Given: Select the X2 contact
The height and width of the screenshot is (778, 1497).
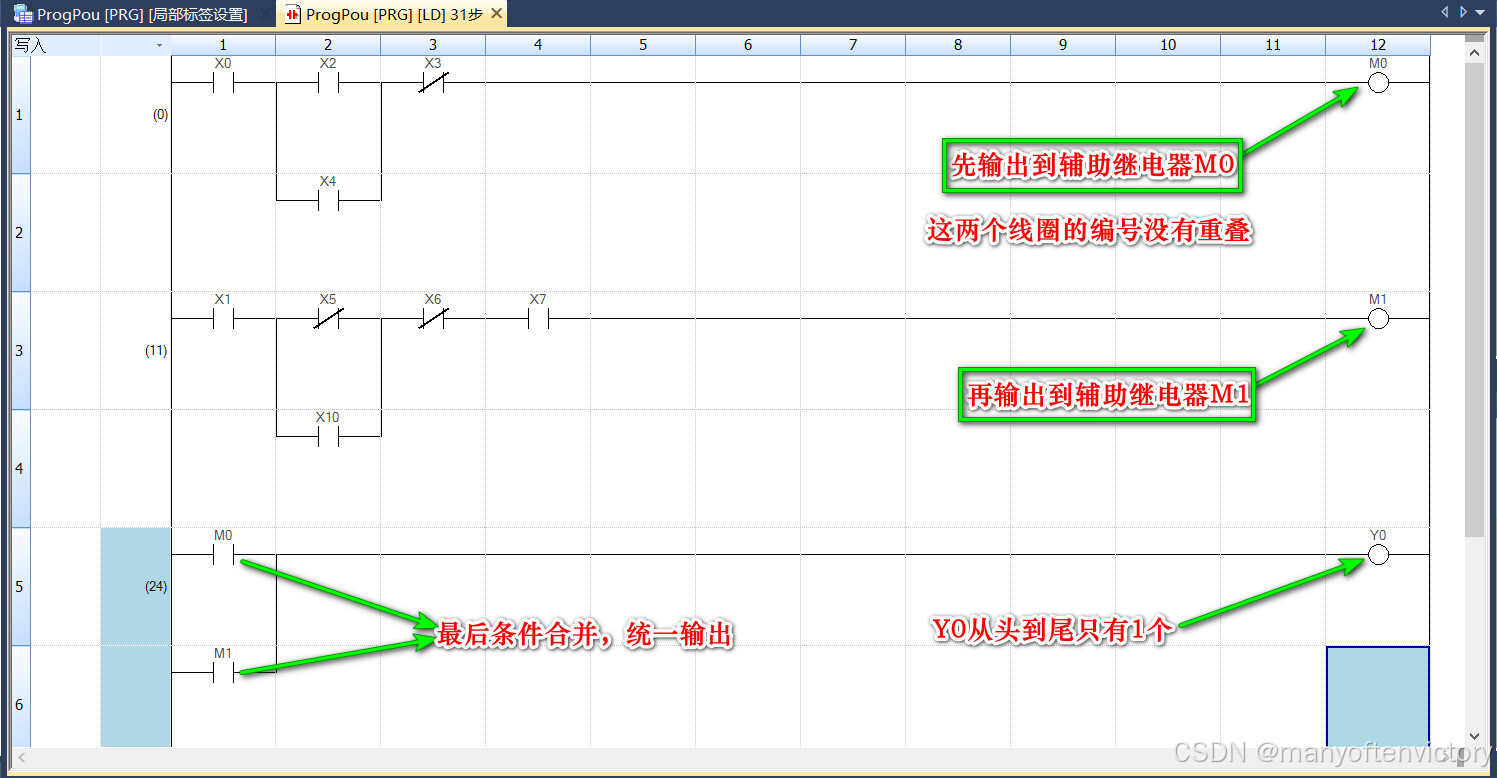Looking at the screenshot, I should pyautogui.click(x=328, y=84).
